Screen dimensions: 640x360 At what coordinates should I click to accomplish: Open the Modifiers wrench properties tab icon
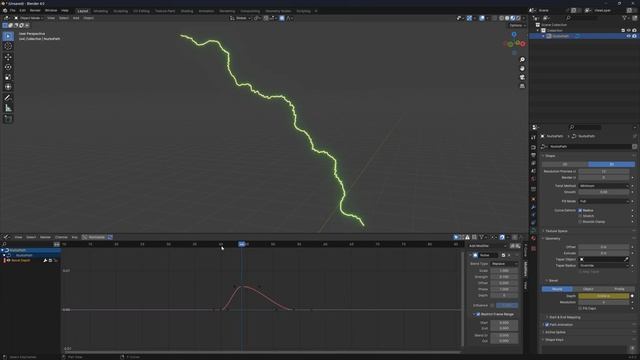tap(533, 207)
